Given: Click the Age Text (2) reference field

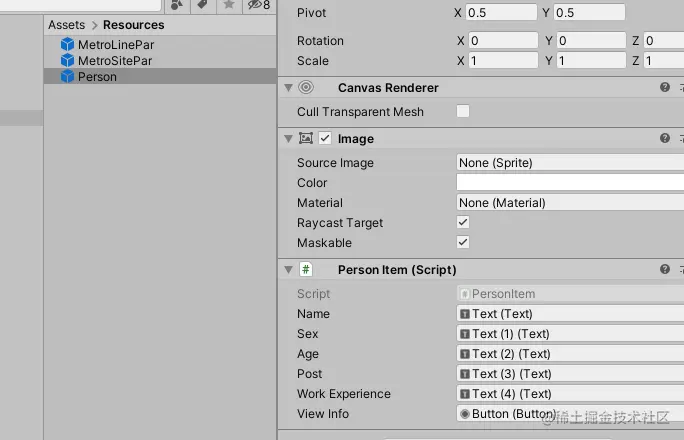Looking at the screenshot, I should (570, 354).
